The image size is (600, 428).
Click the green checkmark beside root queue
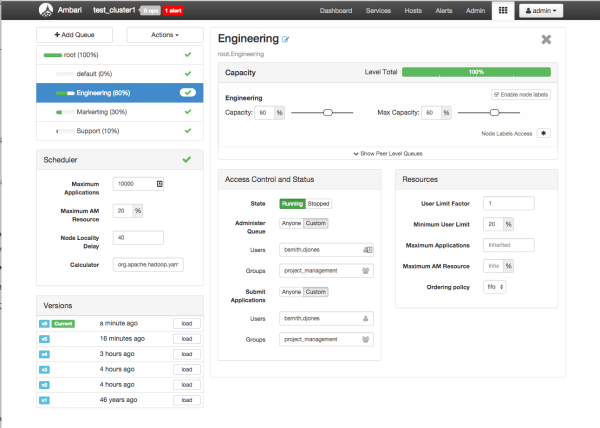[x=187, y=55]
